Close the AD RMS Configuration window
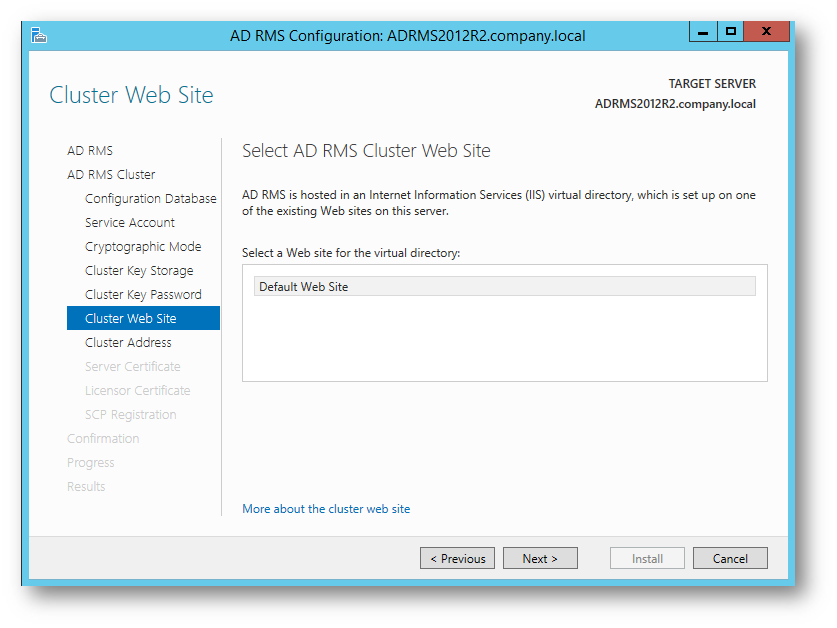This screenshot has height=628, width=837. (767, 32)
